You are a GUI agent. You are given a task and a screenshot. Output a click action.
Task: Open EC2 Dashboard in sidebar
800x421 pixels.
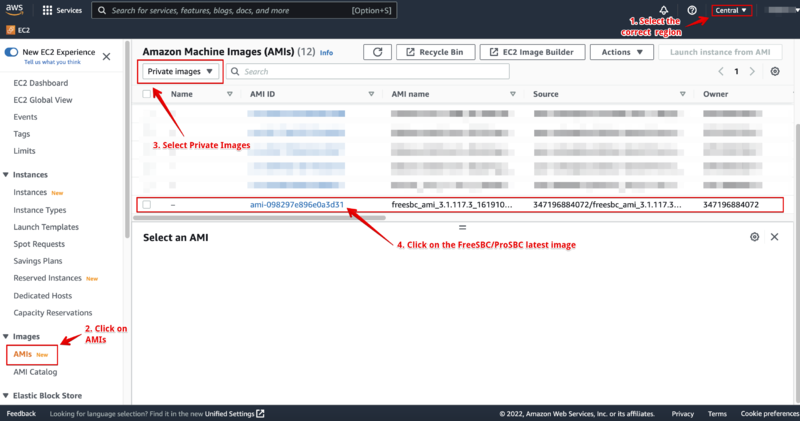(41, 83)
